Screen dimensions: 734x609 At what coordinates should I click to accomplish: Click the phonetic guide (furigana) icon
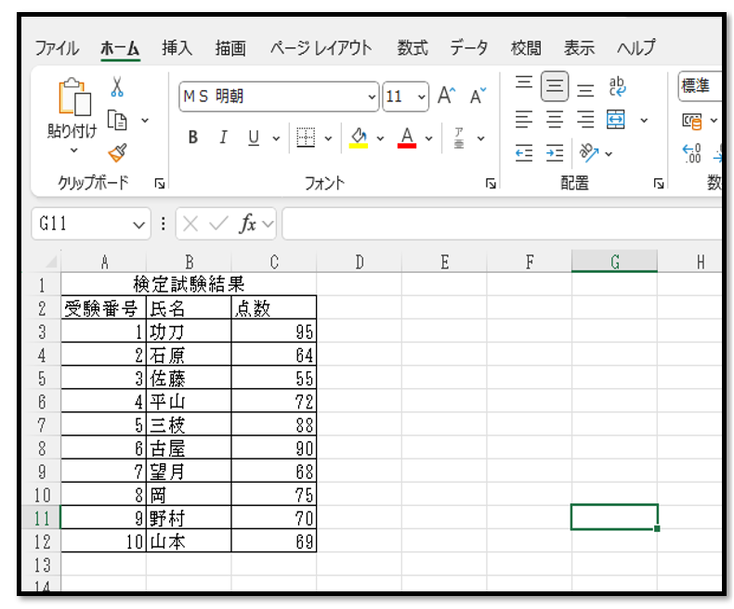click(459, 138)
